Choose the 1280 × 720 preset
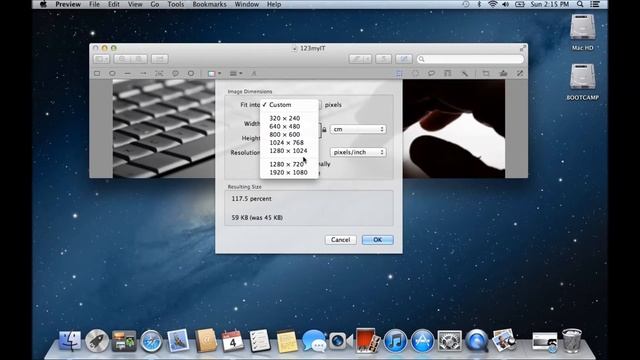This screenshot has height=360, width=640. tap(289, 164)
